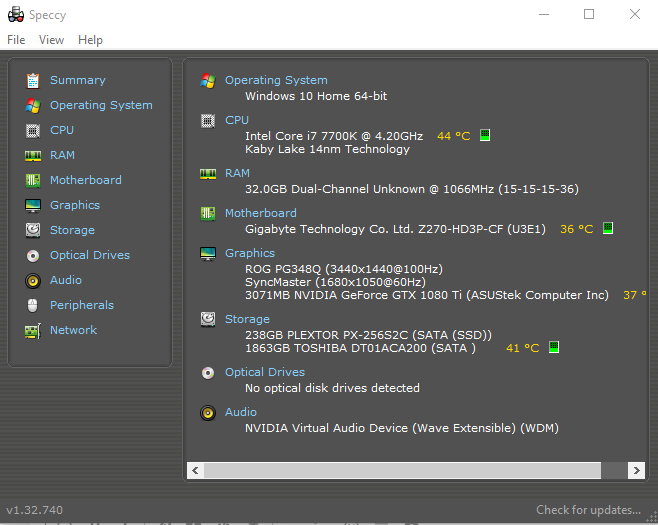Screen dimensions: 658x525
Task: Click the green storage temperature indicator
Action: pyautogui.click(x=554, y=347)
